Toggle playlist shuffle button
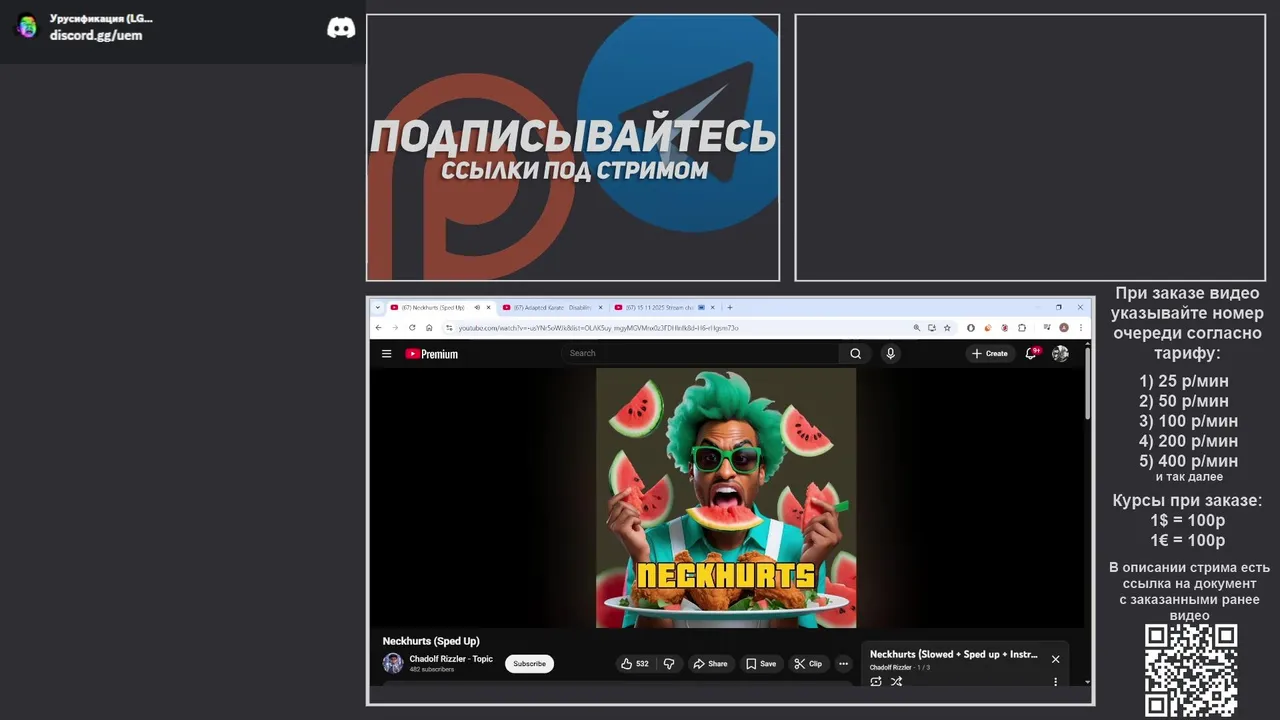Viewport: 1280px width, 720px height. [896, 682]
